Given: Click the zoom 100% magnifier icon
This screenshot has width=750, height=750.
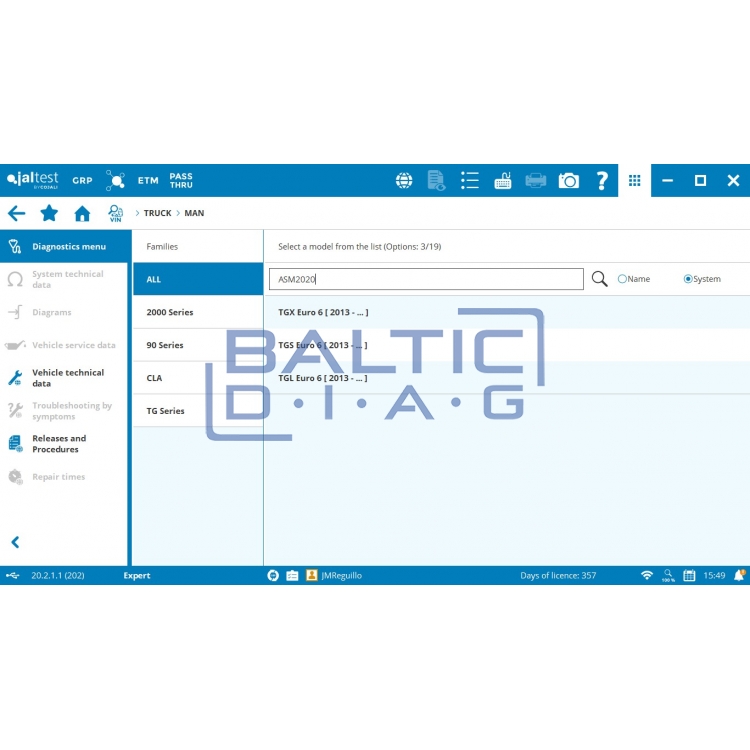Looking at the screenshot, I should (x=668, y=575).
